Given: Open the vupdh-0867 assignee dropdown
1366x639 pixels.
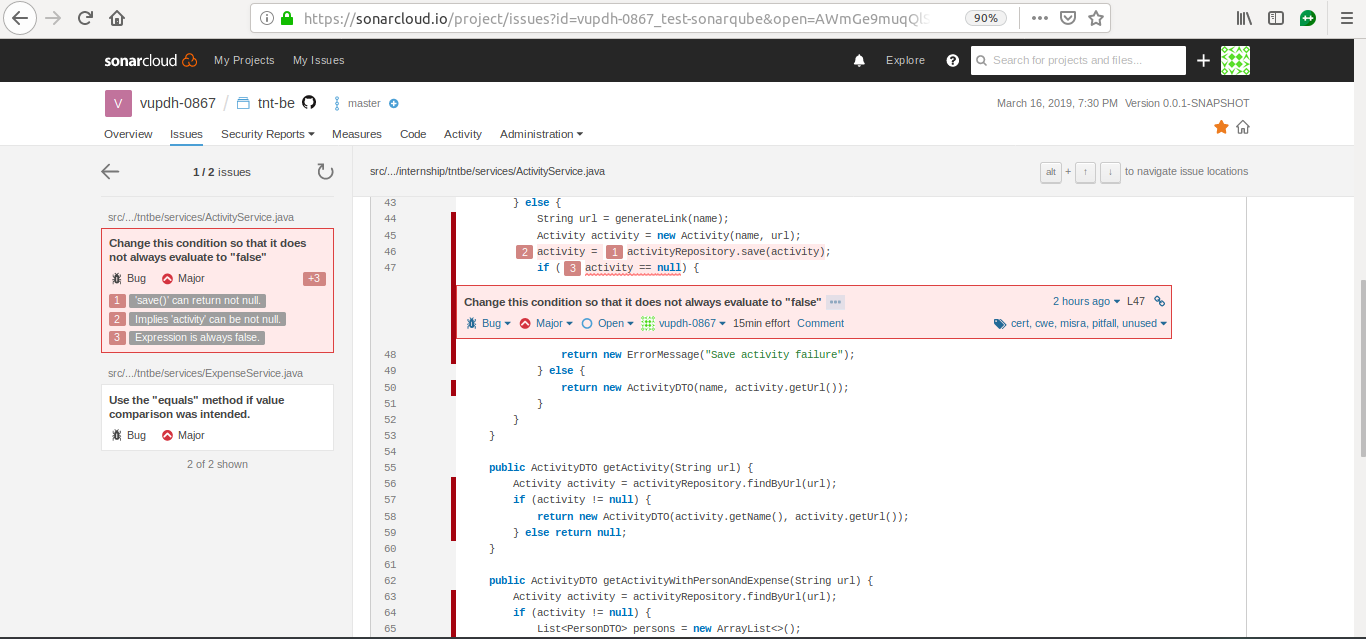Looking at the screenshot, I should 683,323.
